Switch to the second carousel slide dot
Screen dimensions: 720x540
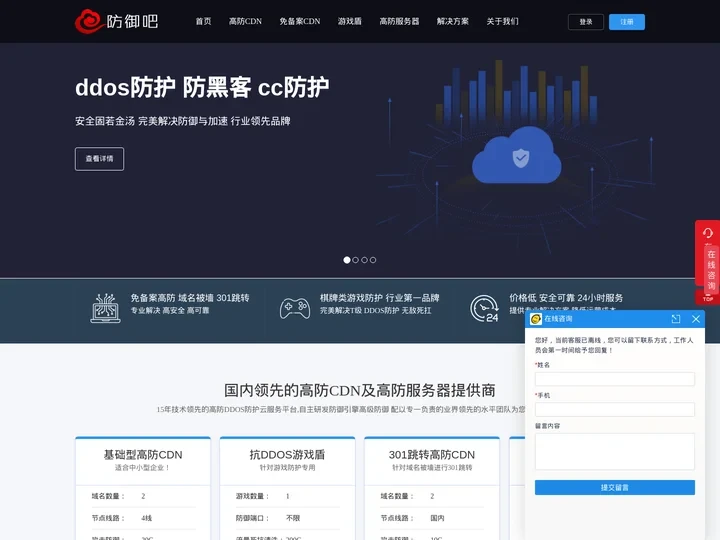355,260
